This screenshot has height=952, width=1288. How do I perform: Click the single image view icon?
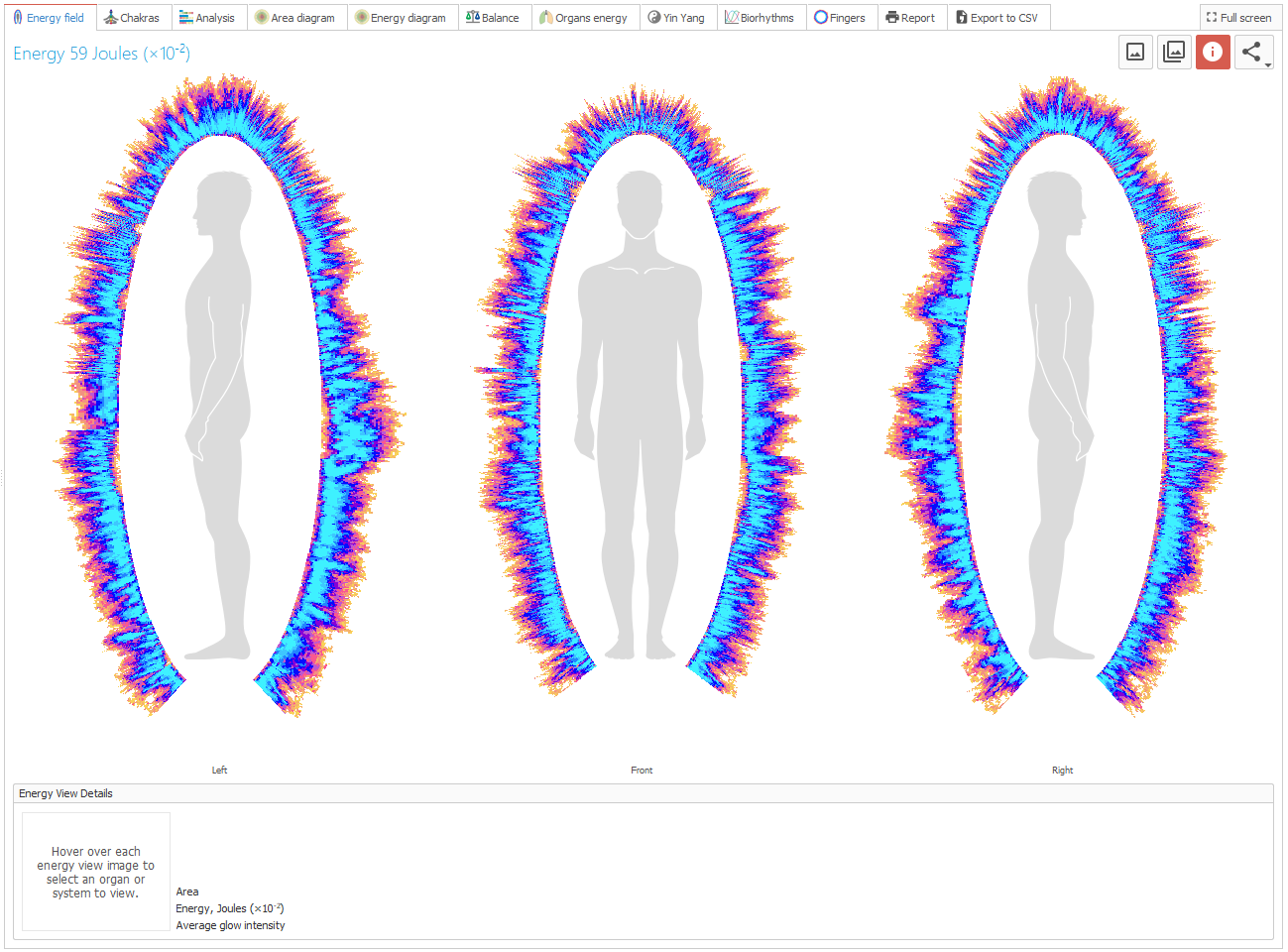[x=1135, y=53]
